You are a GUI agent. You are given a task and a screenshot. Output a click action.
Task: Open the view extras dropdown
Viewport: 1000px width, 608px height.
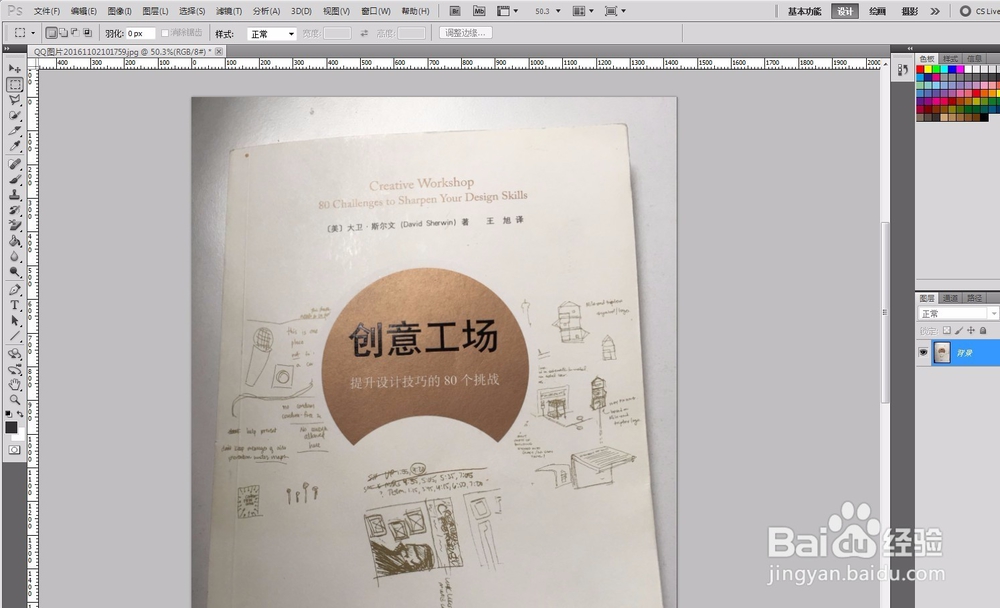508,11
